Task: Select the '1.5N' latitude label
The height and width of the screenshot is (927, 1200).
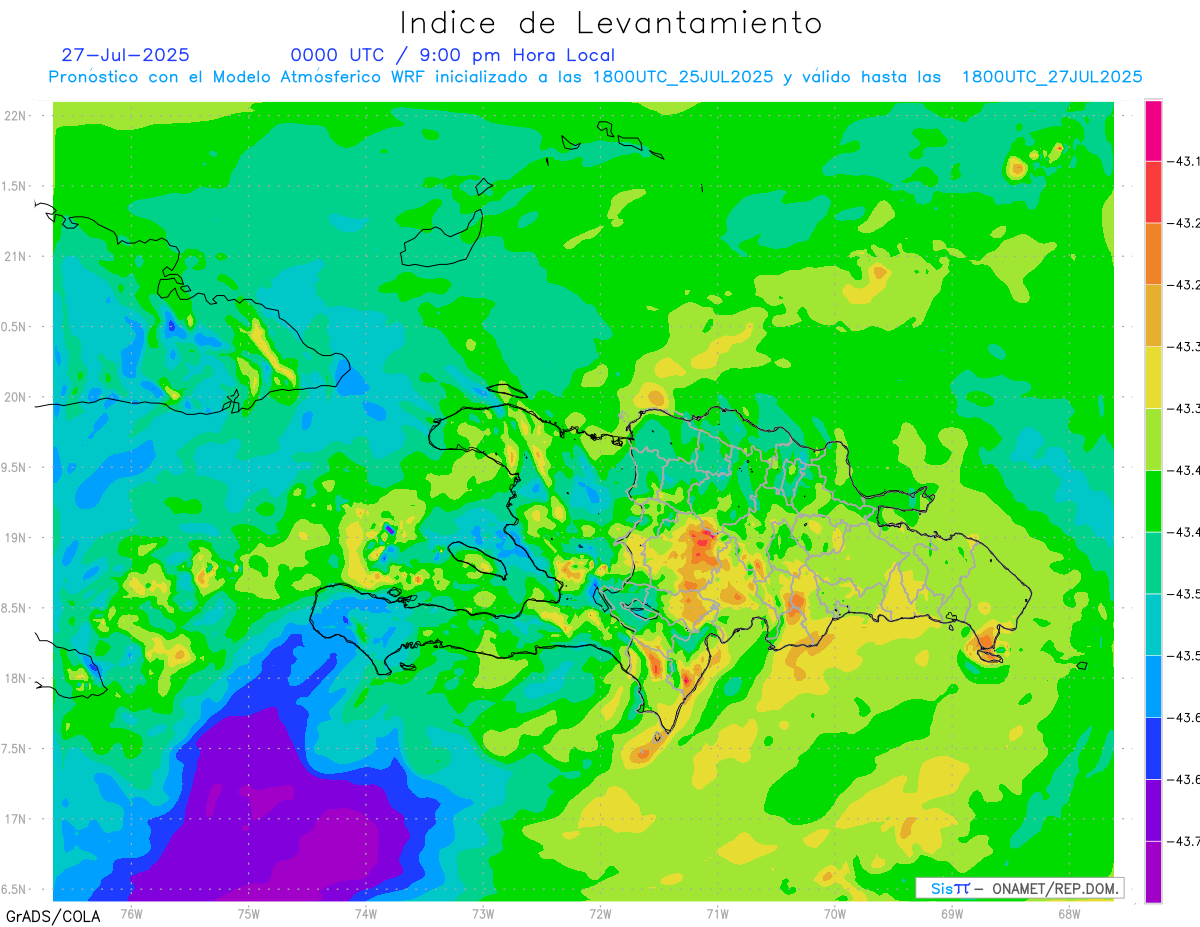Action: point(15,187)
